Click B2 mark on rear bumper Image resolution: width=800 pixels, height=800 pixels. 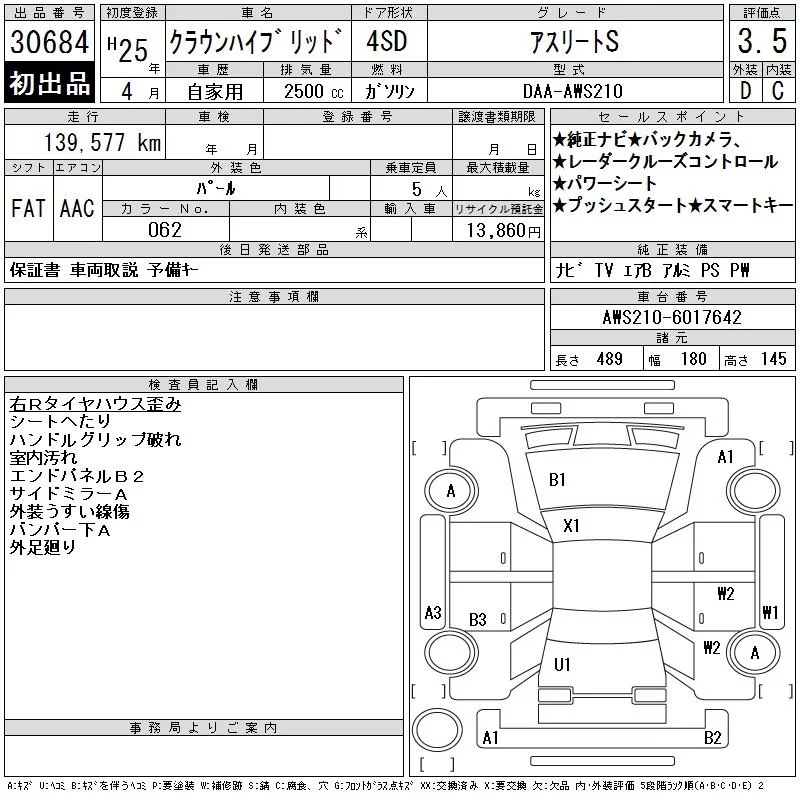coord(713,738)
